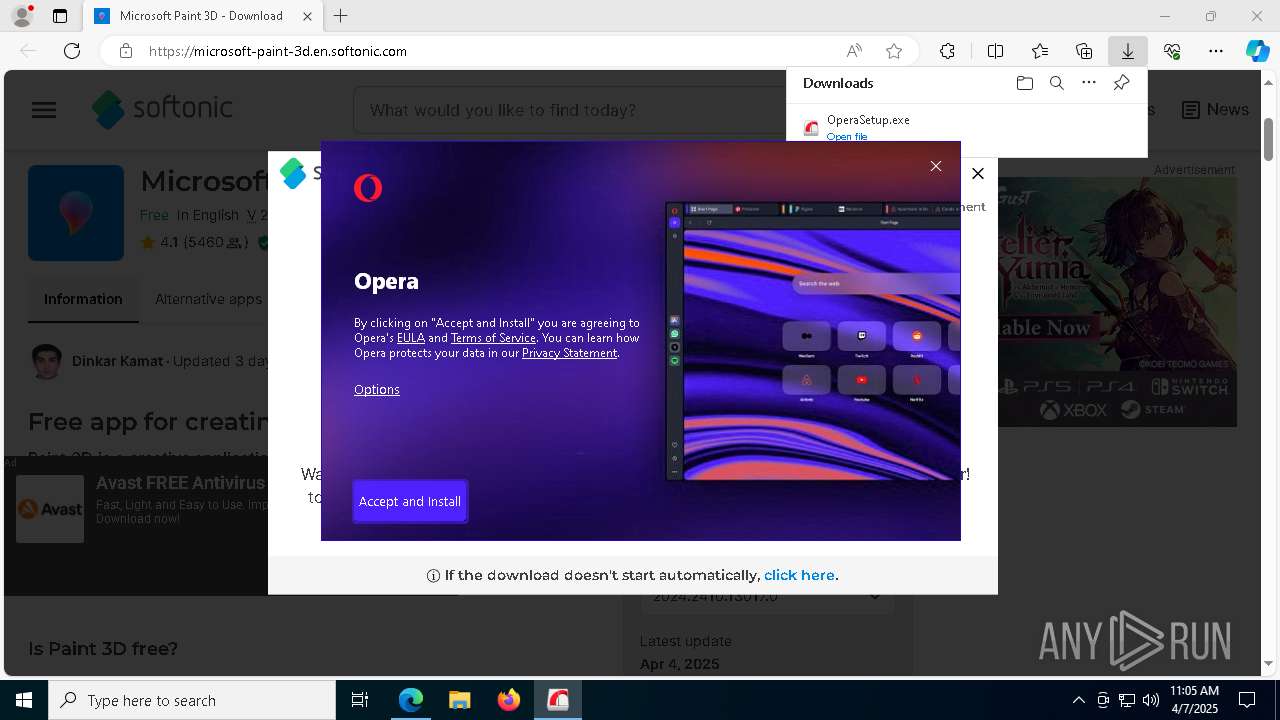Screen dimensions: 1280x720
Task: Open the downloads folder icon
Action: coord(1024,83)
